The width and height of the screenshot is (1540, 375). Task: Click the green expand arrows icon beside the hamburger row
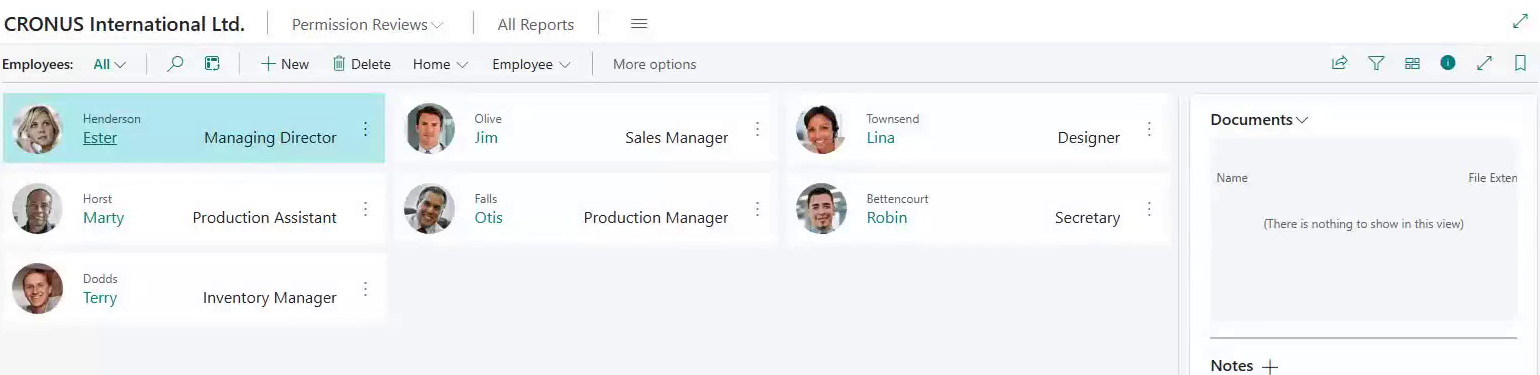[1520, 21]
